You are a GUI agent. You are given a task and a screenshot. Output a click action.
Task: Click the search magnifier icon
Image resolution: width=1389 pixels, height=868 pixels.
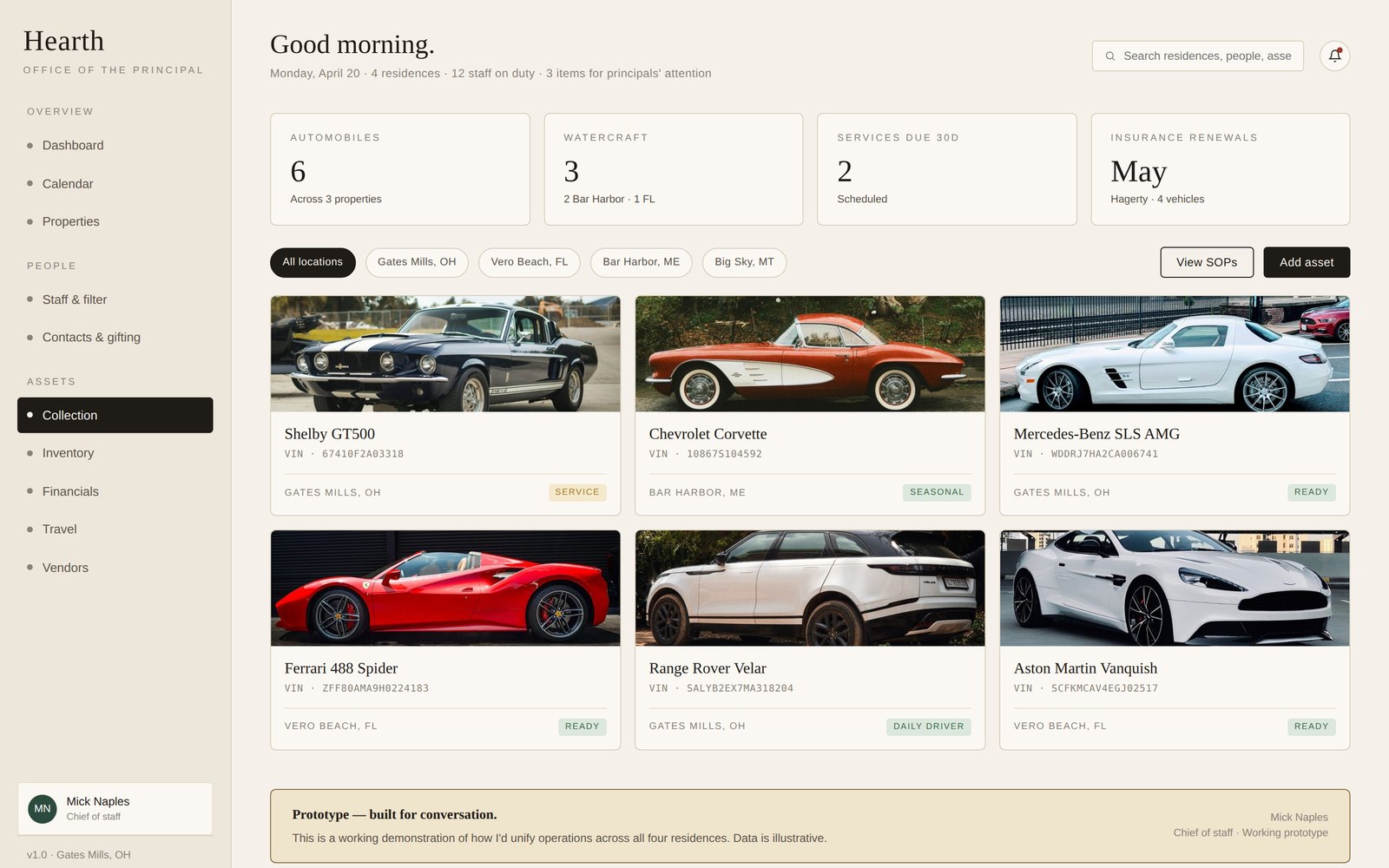click(x=1109, y=56)
